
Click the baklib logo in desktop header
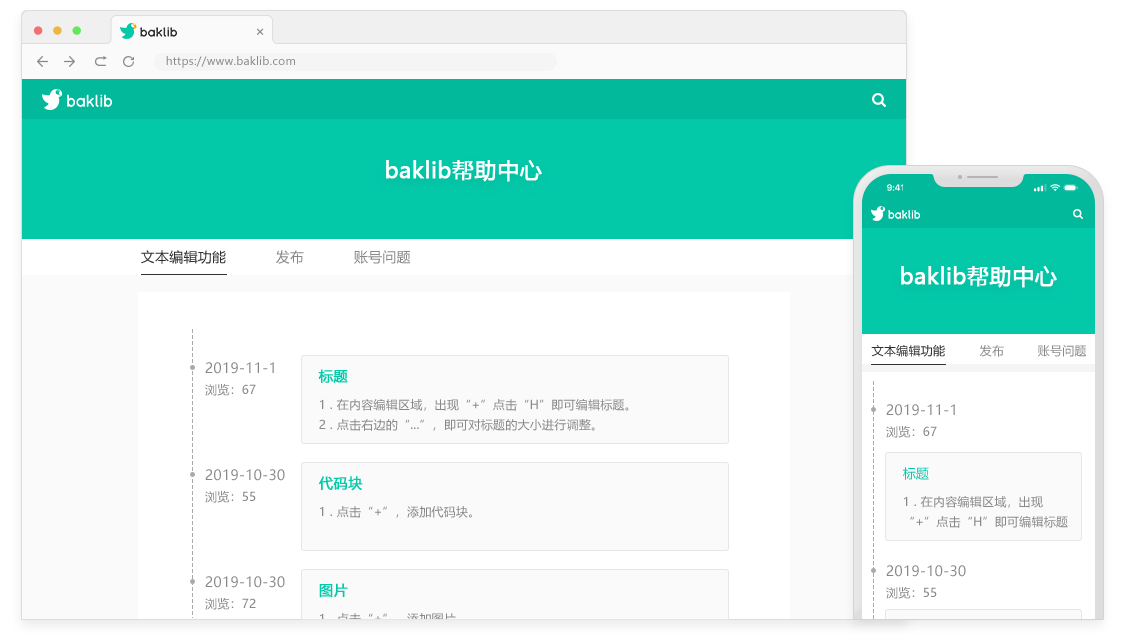click(77, 100)
